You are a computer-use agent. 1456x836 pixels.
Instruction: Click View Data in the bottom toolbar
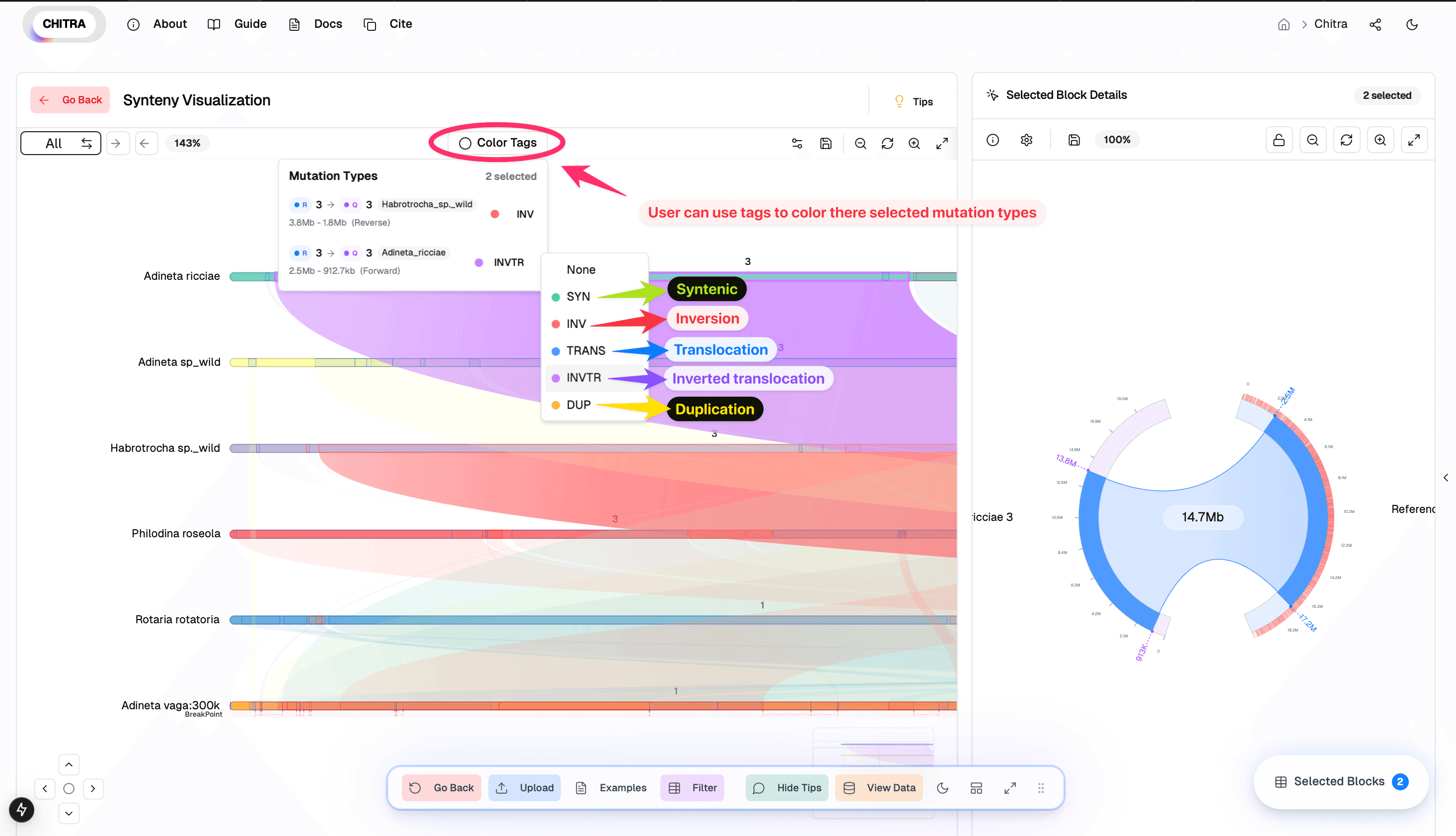click(879, 788)
